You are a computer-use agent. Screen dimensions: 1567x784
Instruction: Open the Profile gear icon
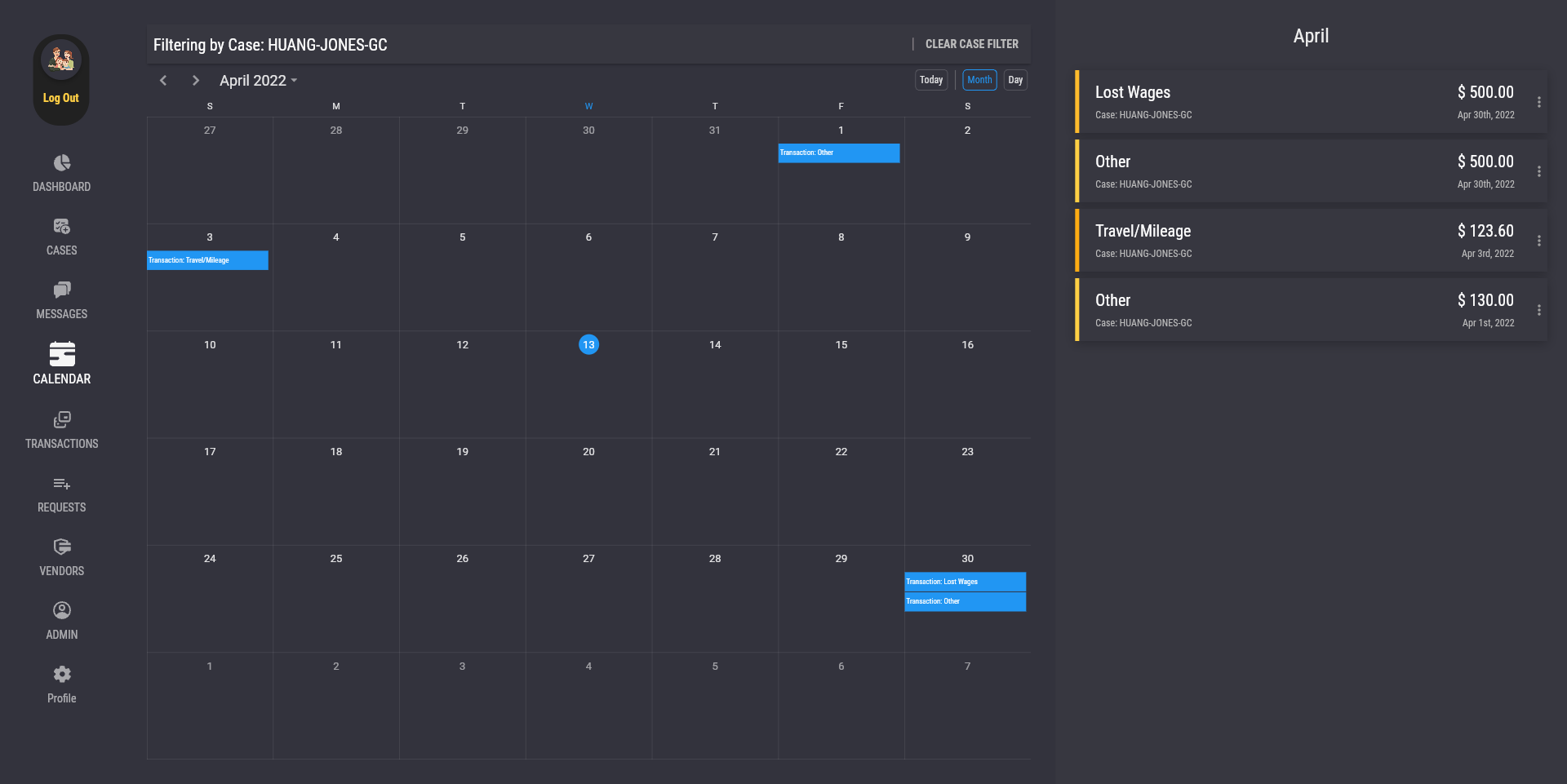(x=62, y=675)
